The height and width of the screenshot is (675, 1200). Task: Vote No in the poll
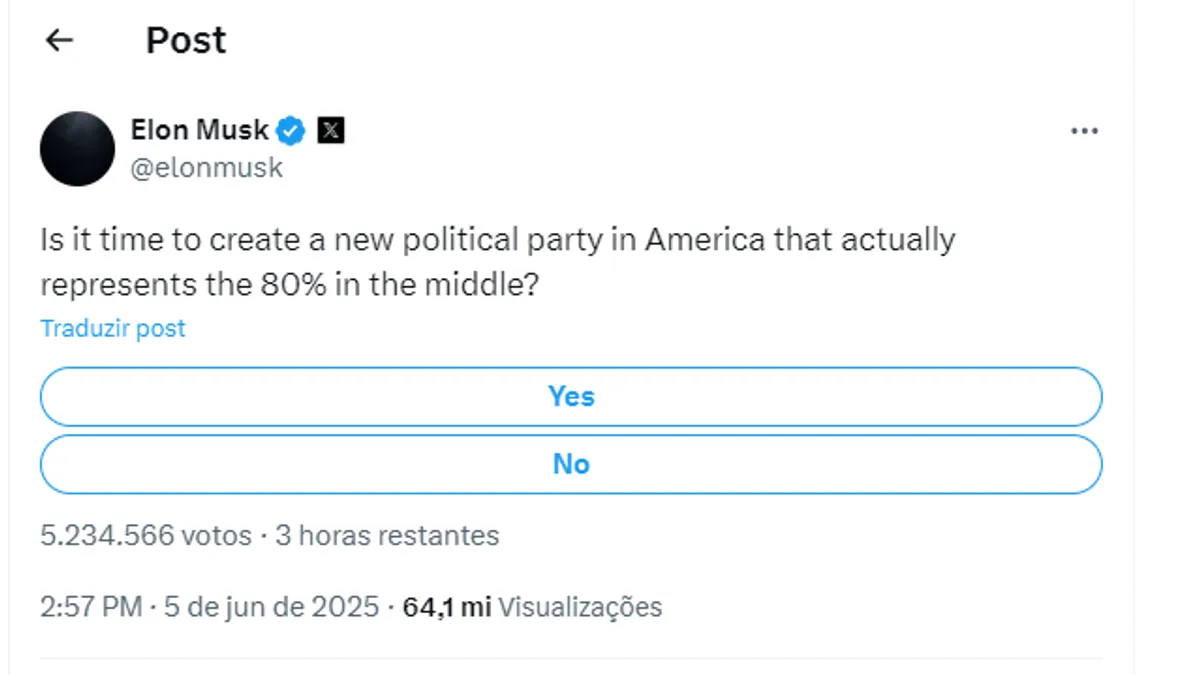coord(571,464)
